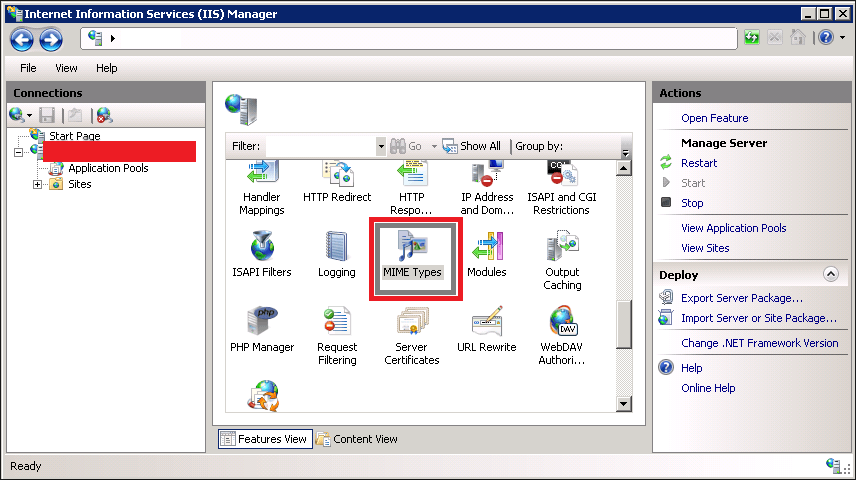Expand the address bar path arrow
The height and width of the screenshot is (480, 856).
[x=112, y=38]
